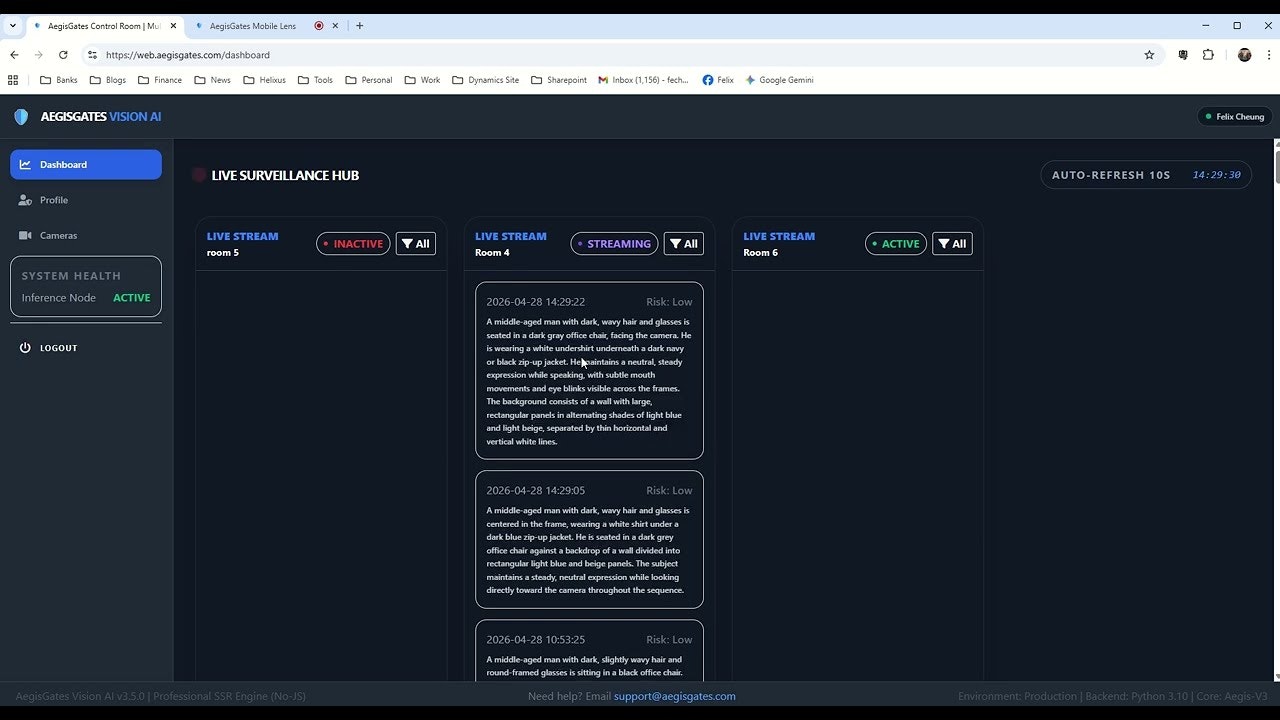The width and height of the screenshot is (1280, 720).
Task: Open the All filter dropdown for room 5
Action: coord(415,243)
